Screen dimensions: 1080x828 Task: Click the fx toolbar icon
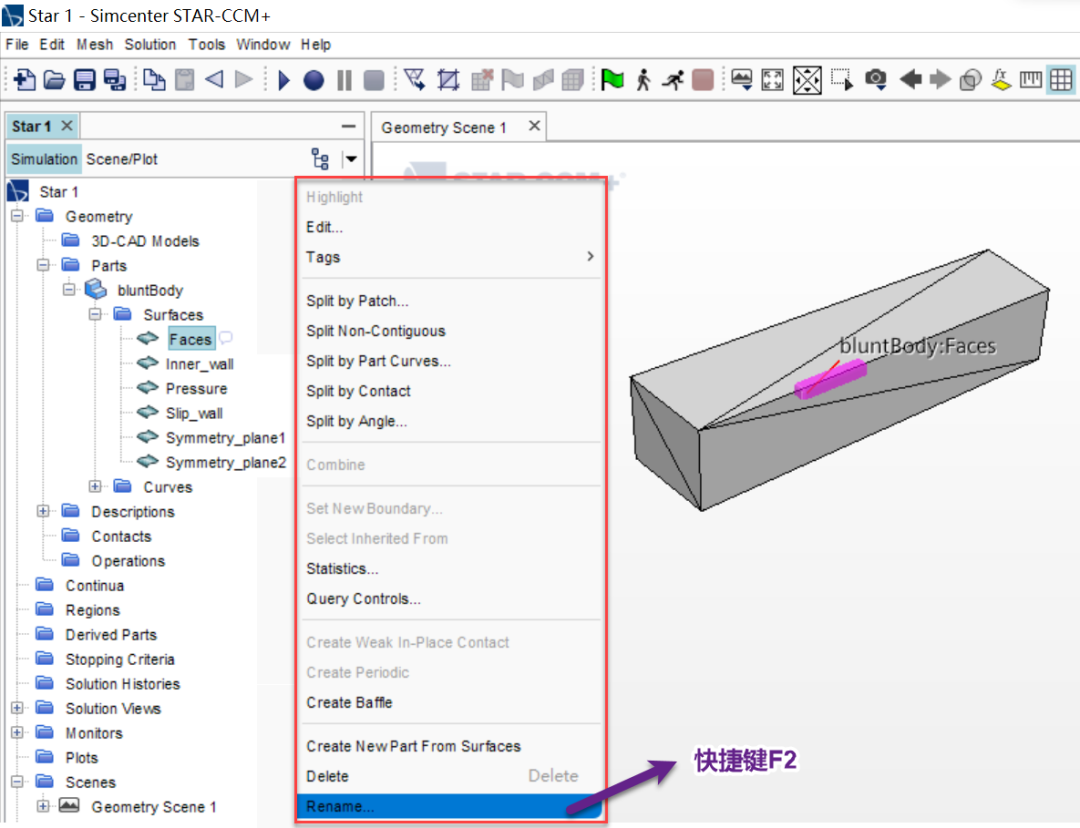click(1001, 80)
